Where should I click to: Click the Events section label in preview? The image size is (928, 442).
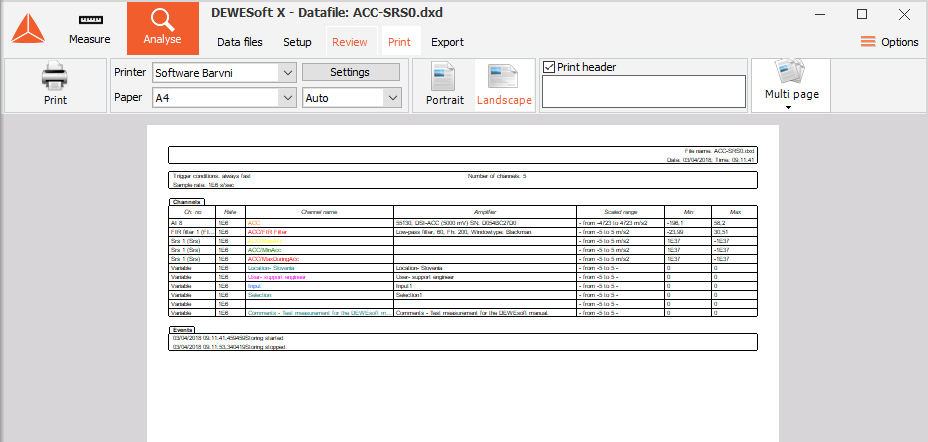182,330
